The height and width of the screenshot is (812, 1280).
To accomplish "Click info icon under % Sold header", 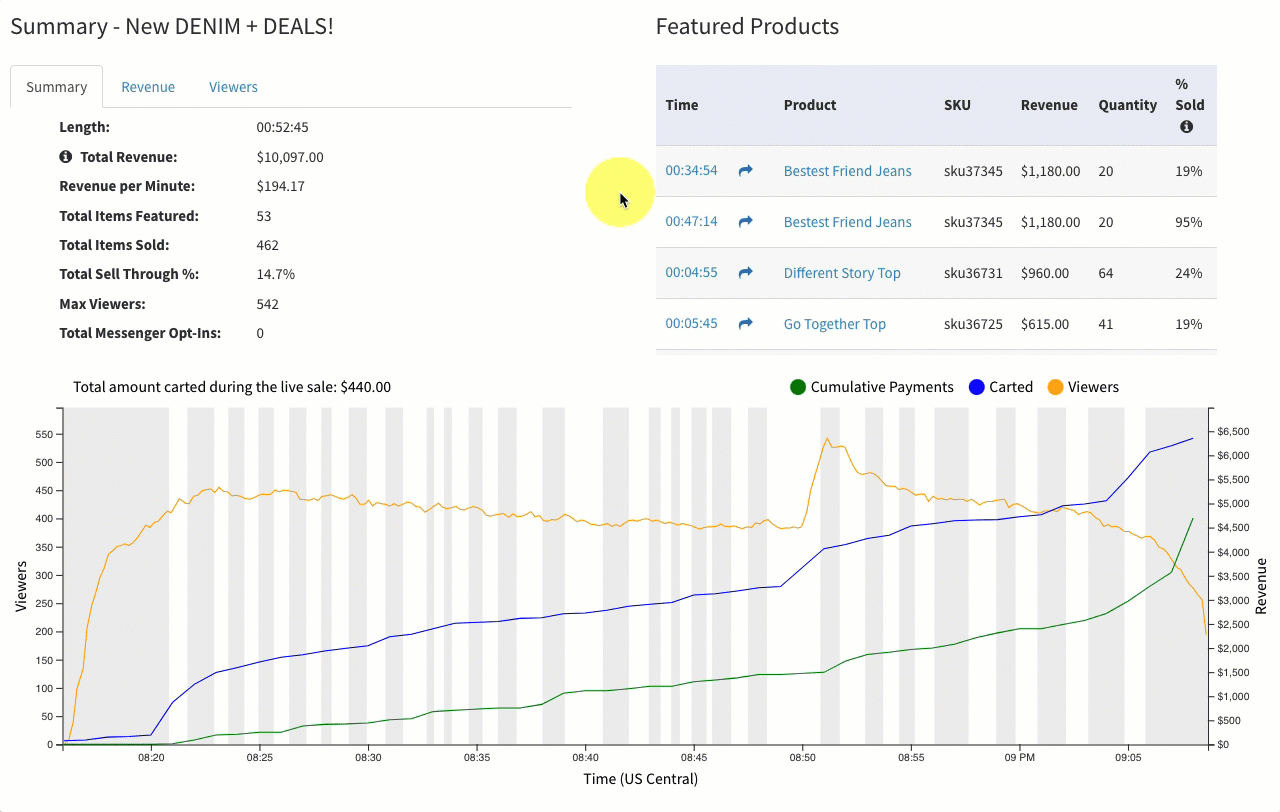I will (x=1186, y=127).
